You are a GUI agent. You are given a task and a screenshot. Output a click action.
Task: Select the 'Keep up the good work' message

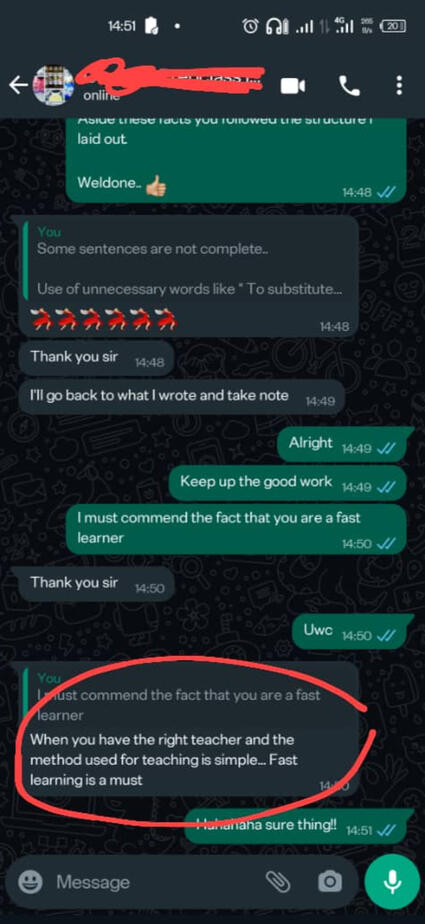pos(287,483)
